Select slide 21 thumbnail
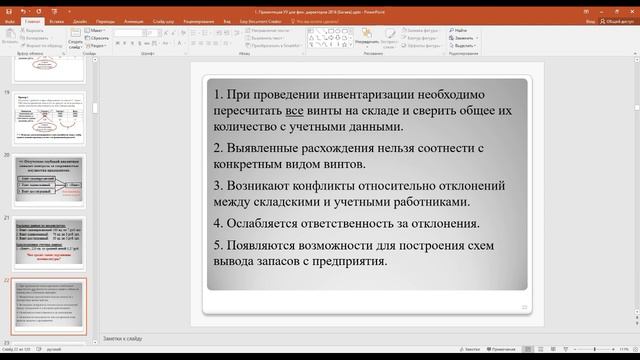The height and width of the screenshot is (360, 640). click(x=49, y=243)
